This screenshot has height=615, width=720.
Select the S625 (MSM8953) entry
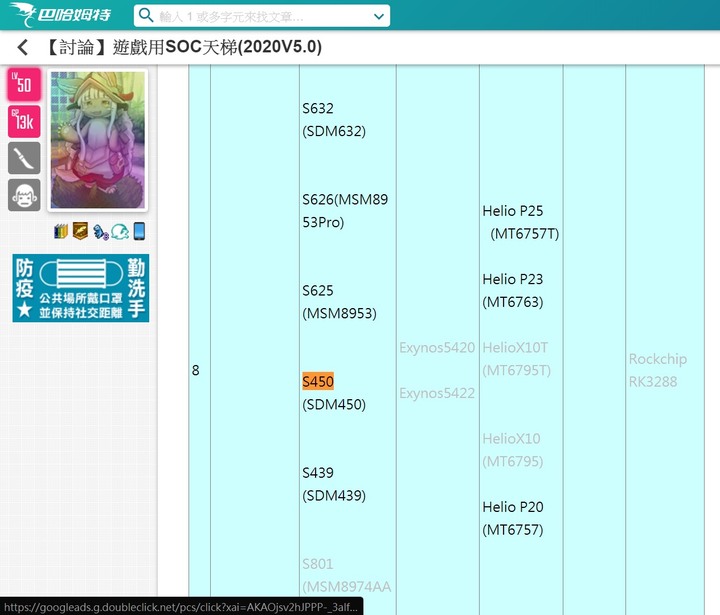pyautogui.click(x=339, y=302)
